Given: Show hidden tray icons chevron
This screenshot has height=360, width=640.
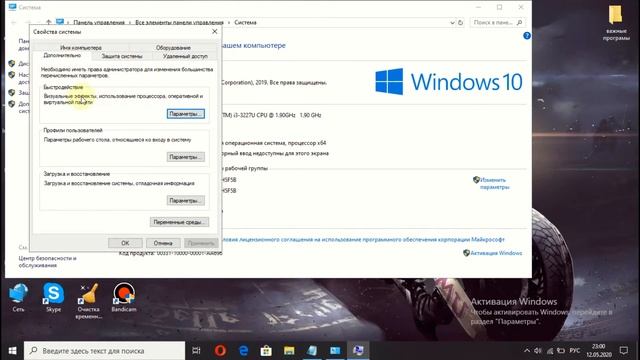Looking at the screenshot, I should pos(527,351).
